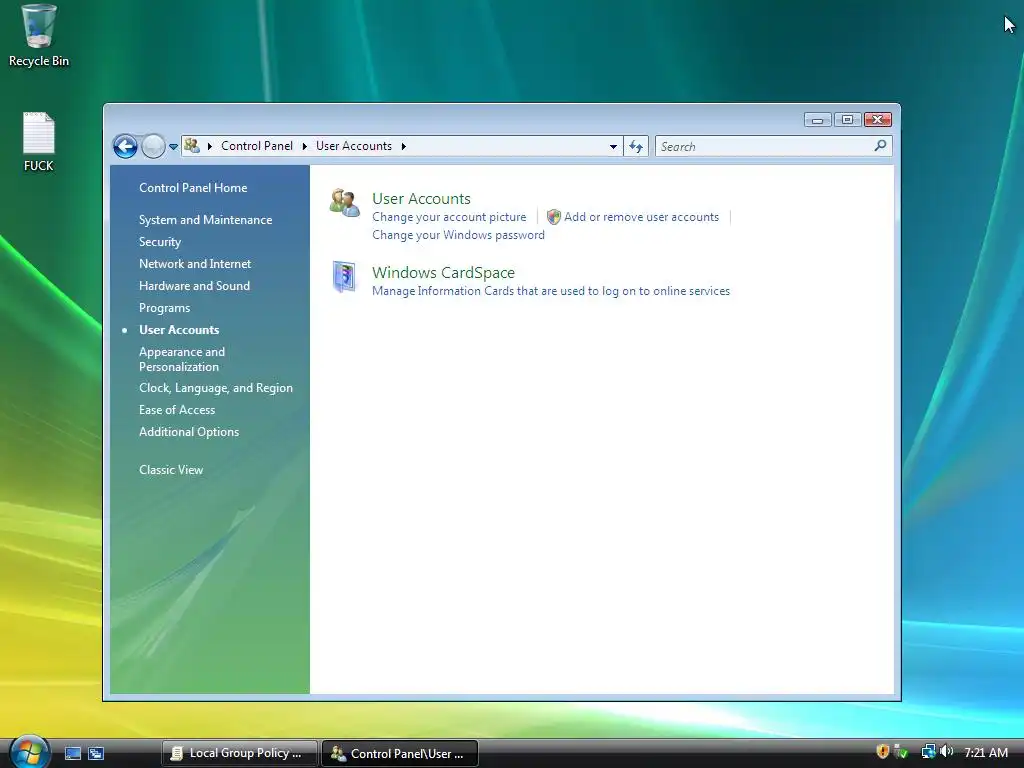The image size is (1024, 768).
Task: Open the address bar history dropdown
Action: pos(613,146)
